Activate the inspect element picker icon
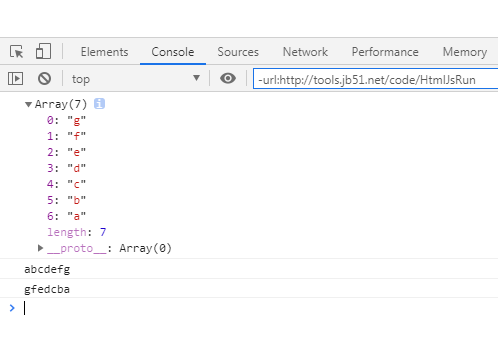The image size is (498, 364). pyautogui.click(x=17, y=52)
